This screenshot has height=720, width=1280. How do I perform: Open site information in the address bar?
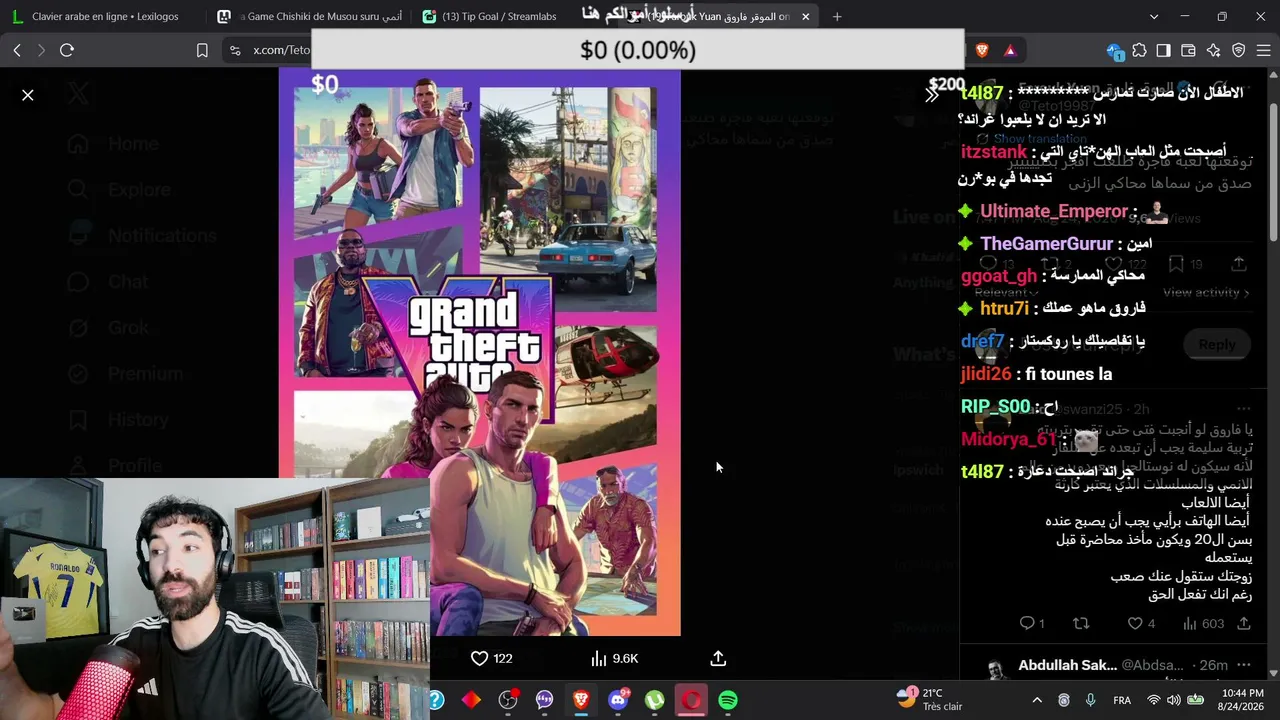click(x=235, y=50)
